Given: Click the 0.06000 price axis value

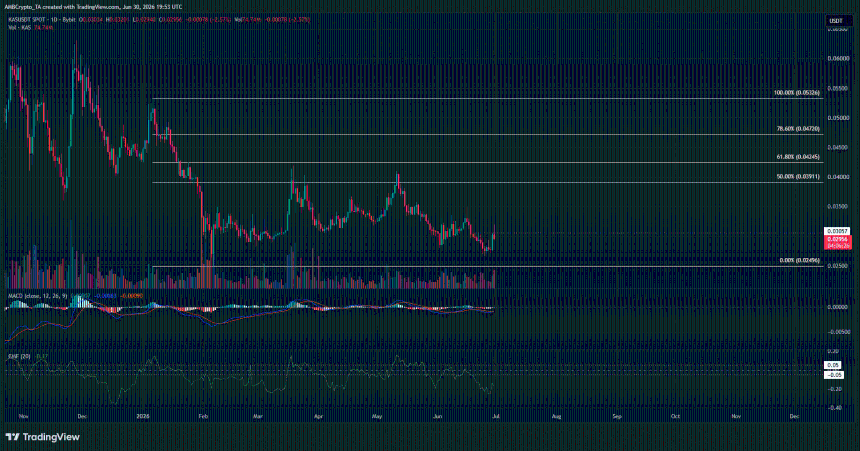Looking at the screenshot, I should tap(838, 58).
